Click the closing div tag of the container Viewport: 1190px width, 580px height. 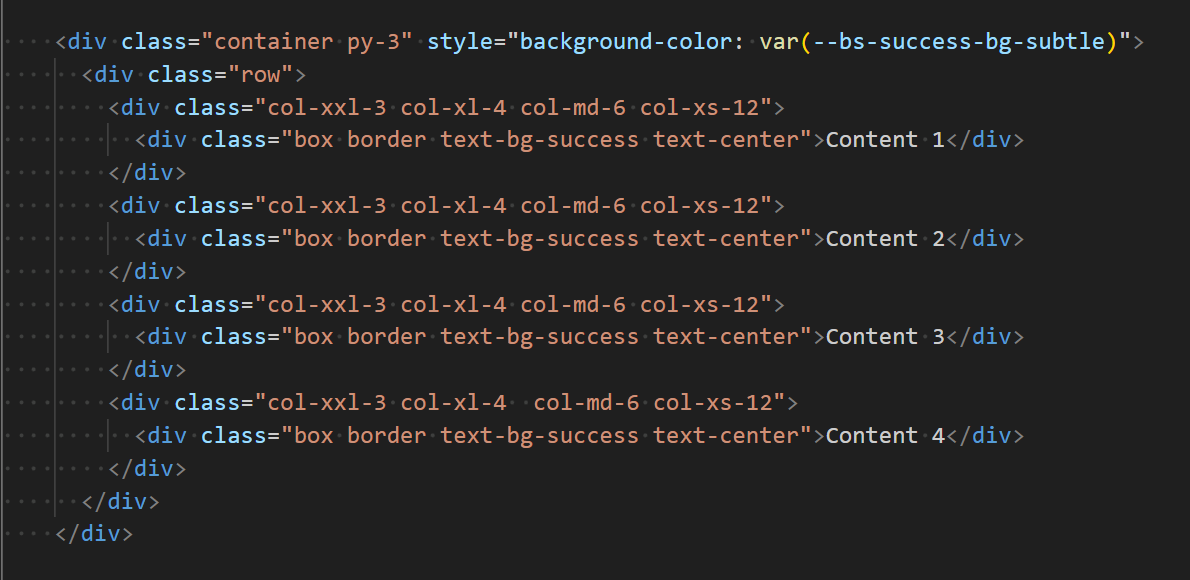pyautogui.click(x=95, y=533)
